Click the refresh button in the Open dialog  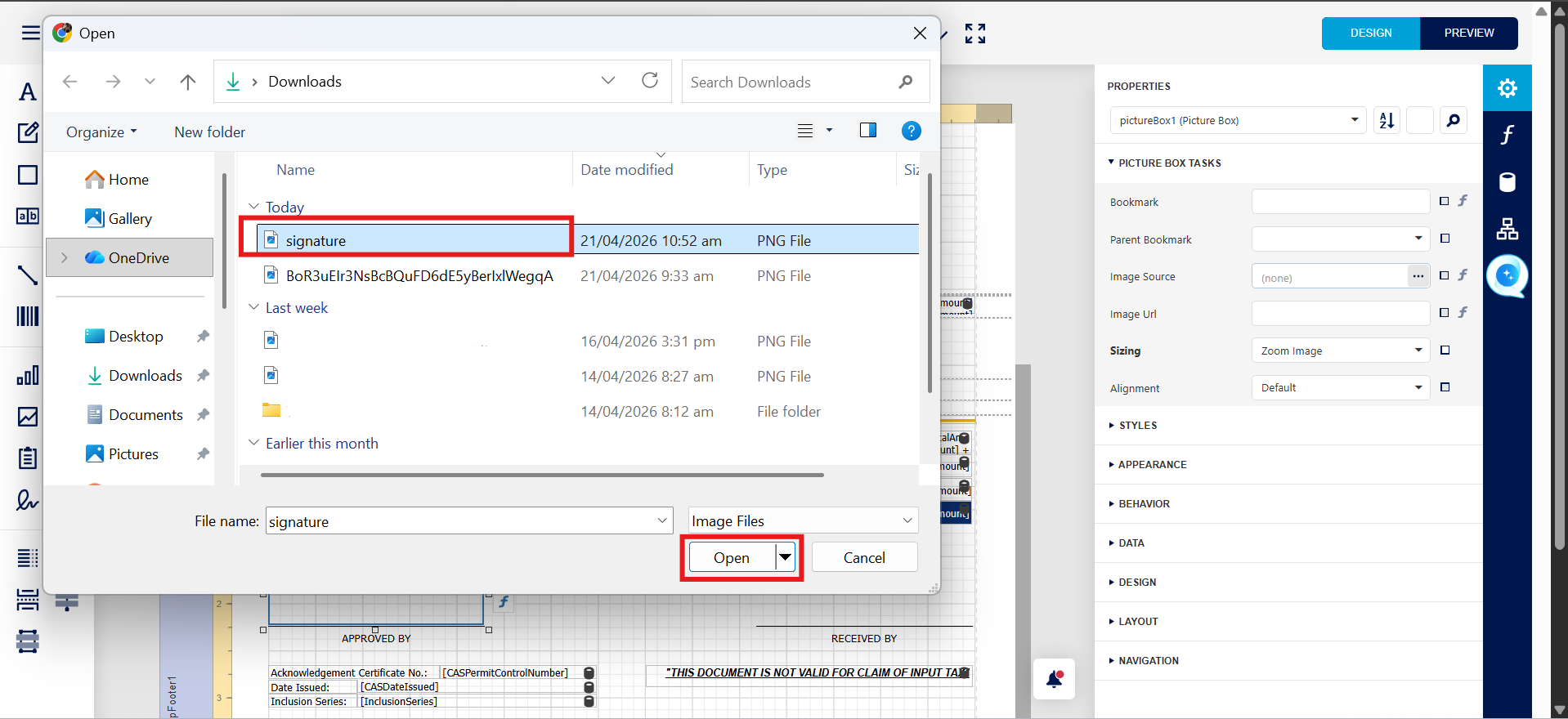click(x=650, y=81)
